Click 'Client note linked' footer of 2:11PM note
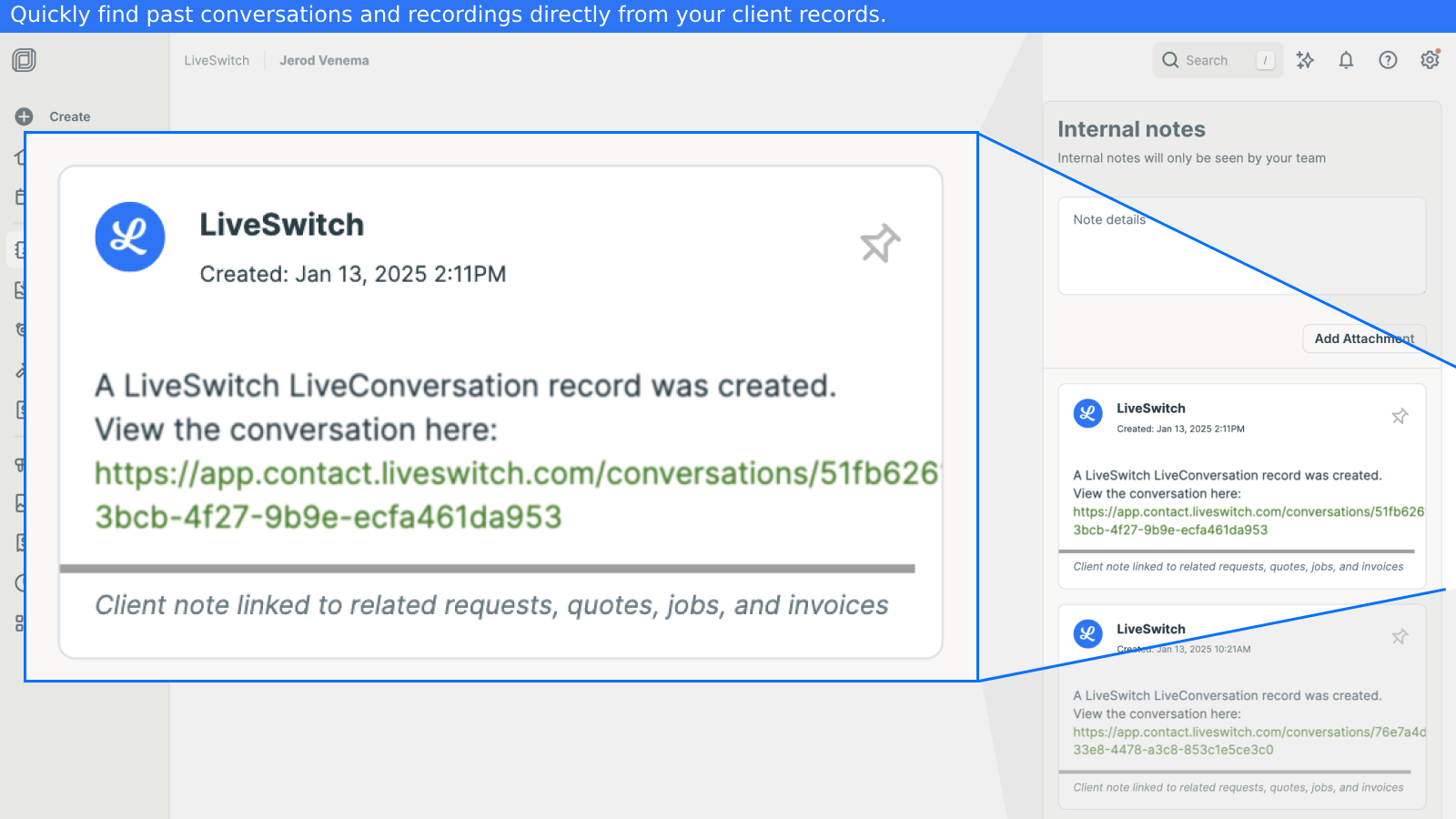 pyautogui.click(x=1238, y=567)
